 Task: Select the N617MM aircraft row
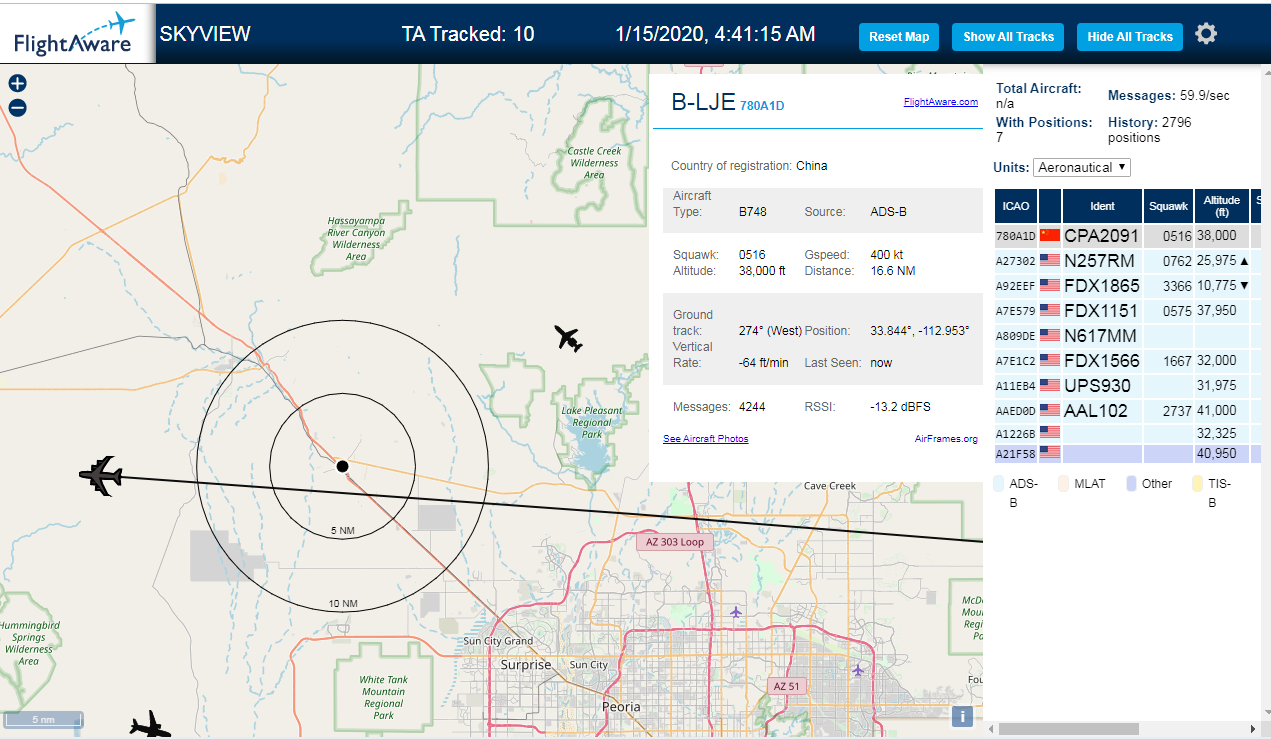pyautogui.click(x=1127, y=335)
